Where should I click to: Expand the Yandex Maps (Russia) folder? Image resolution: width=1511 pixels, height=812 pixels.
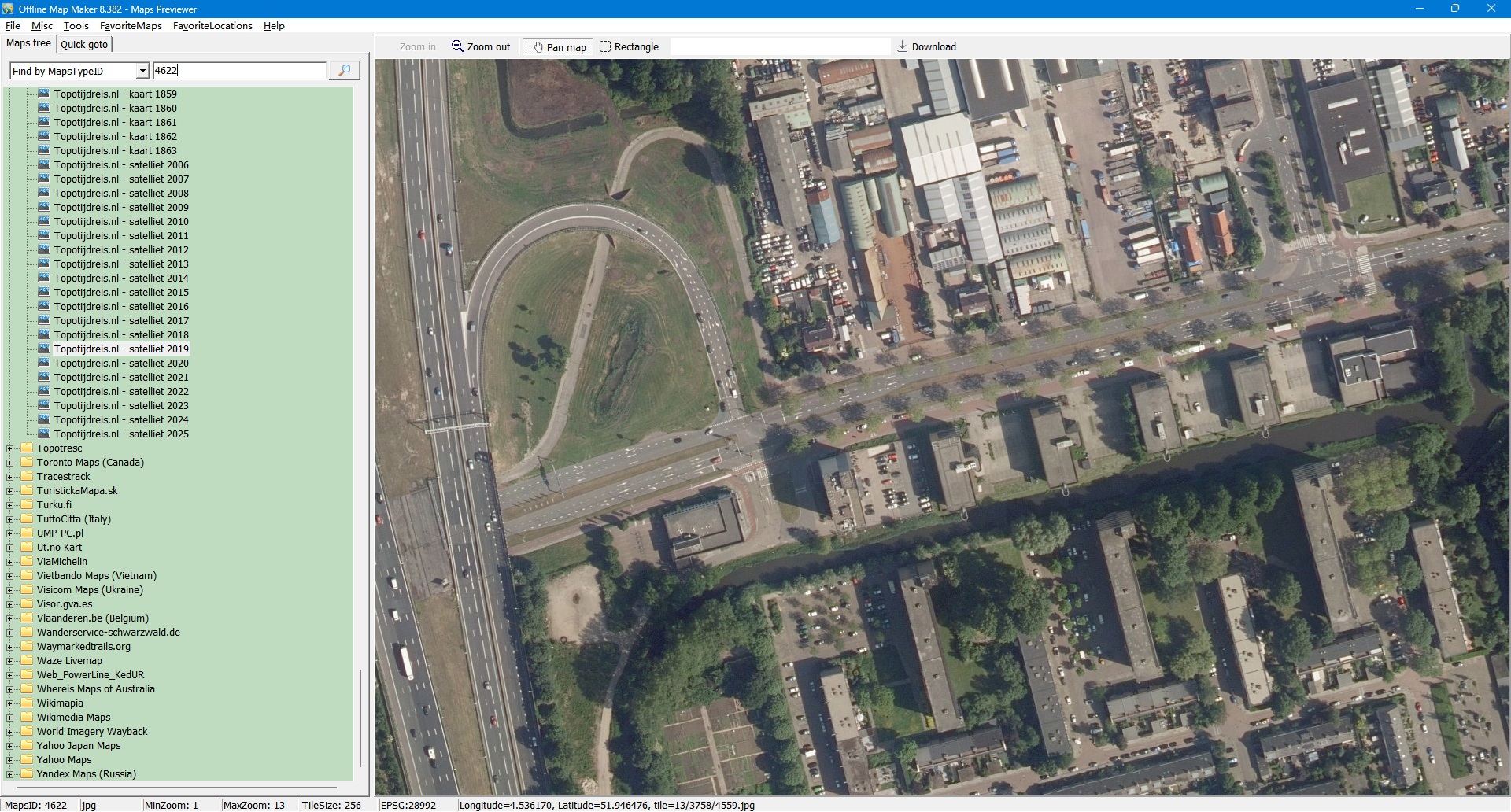coord(10,774)
